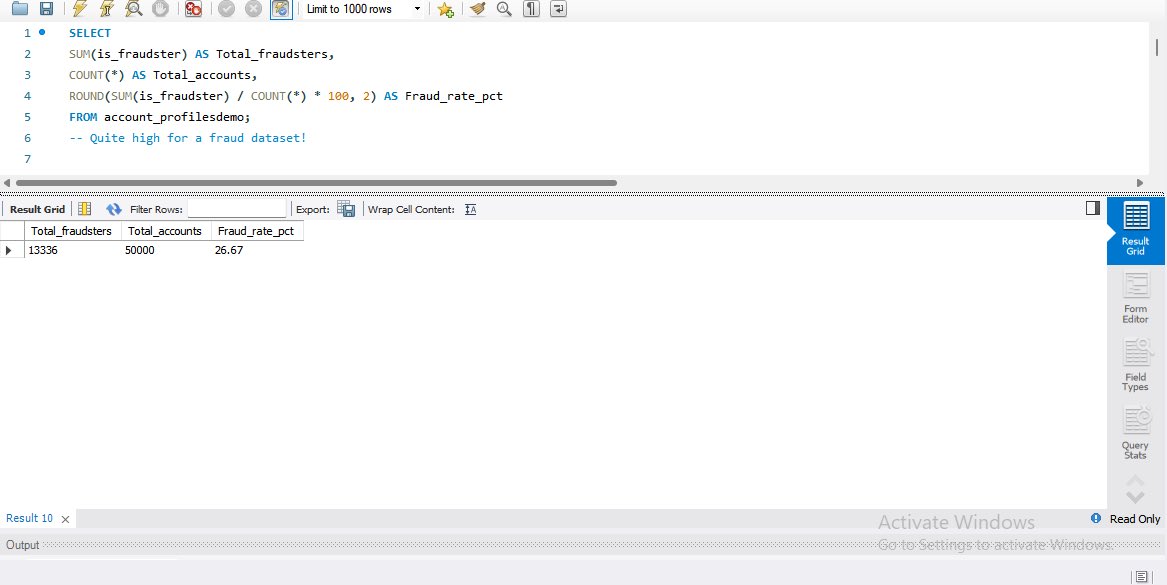
Task: Click the Read Only info indicator
Action: pos(1096,518)
